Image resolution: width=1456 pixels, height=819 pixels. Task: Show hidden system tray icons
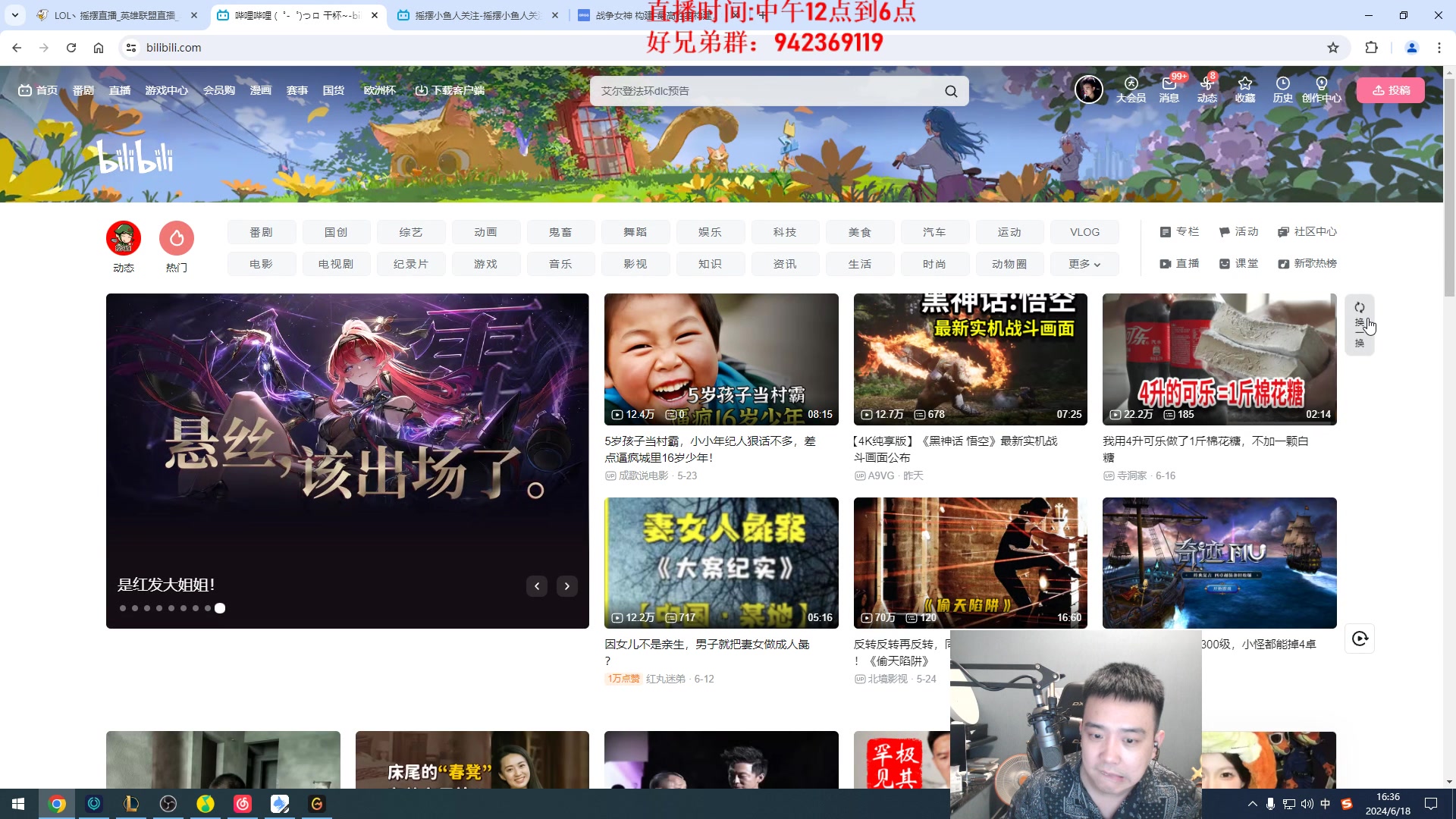pyautogui.click(x=1252, y=804)
